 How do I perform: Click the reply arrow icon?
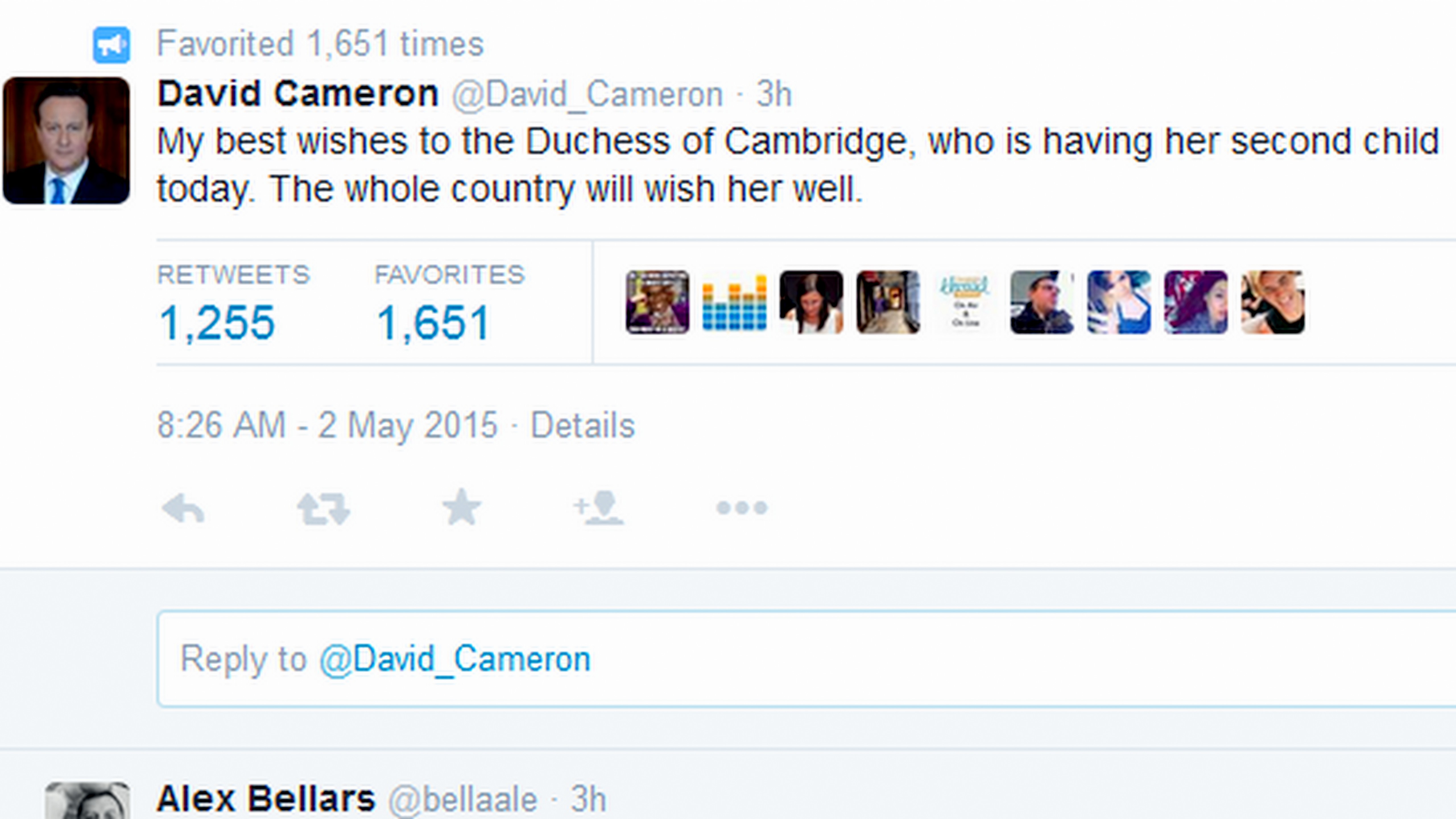183,508
